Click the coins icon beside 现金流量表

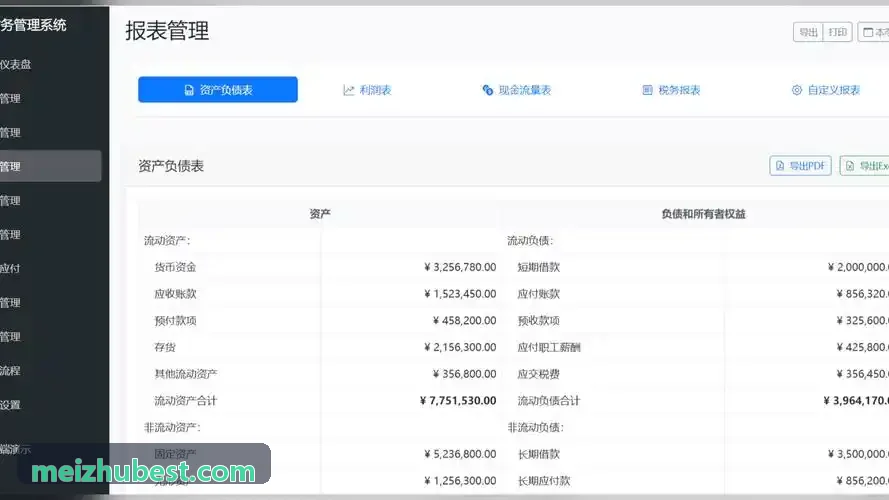pyautogui.click(x=488, y=90)
